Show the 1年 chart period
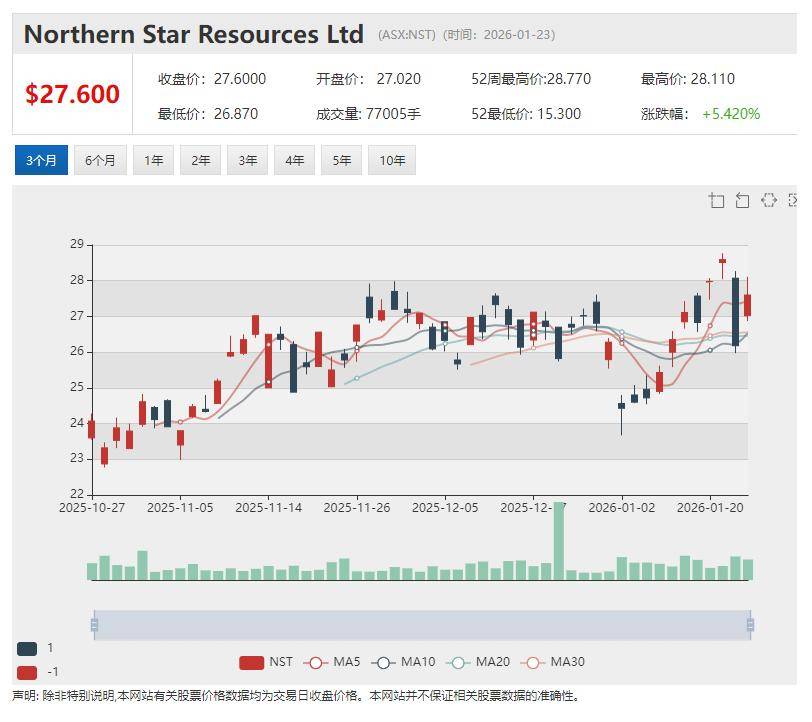The height and width of the screenshot is (722, 812). pos(153,160)
